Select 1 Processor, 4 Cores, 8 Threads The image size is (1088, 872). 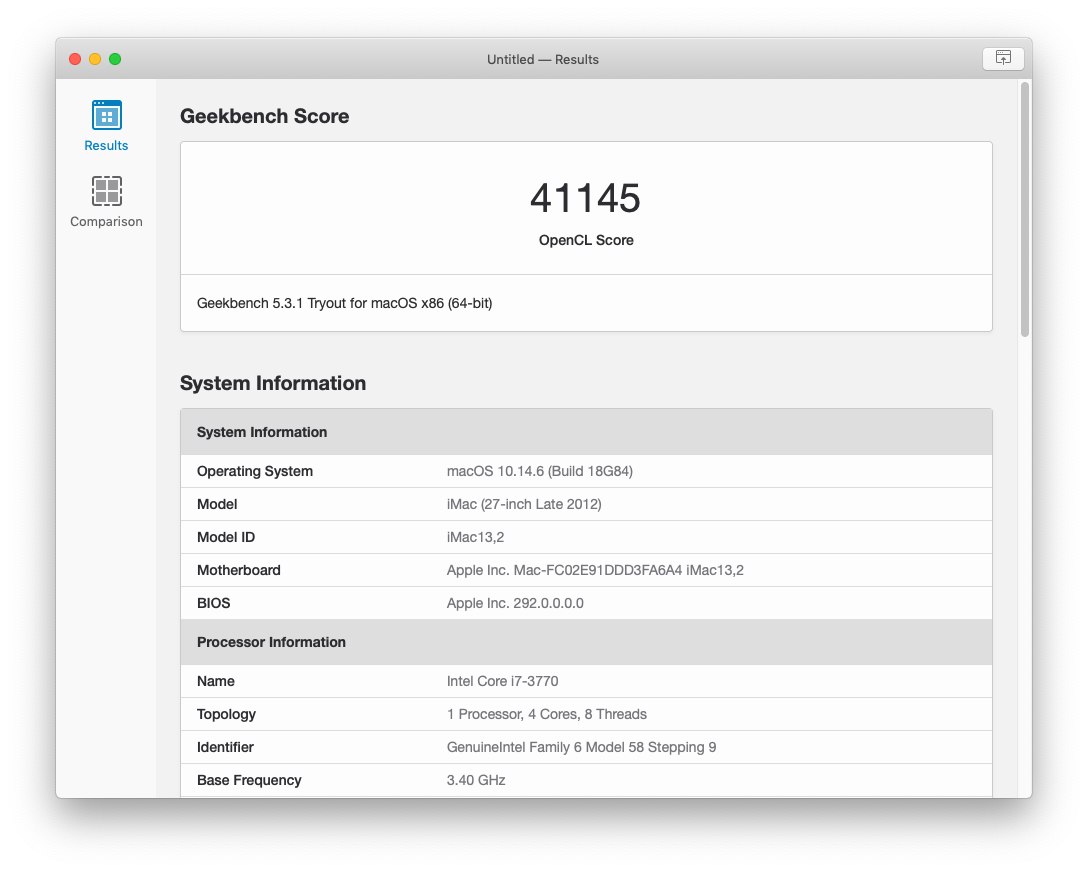click(547, 715)
